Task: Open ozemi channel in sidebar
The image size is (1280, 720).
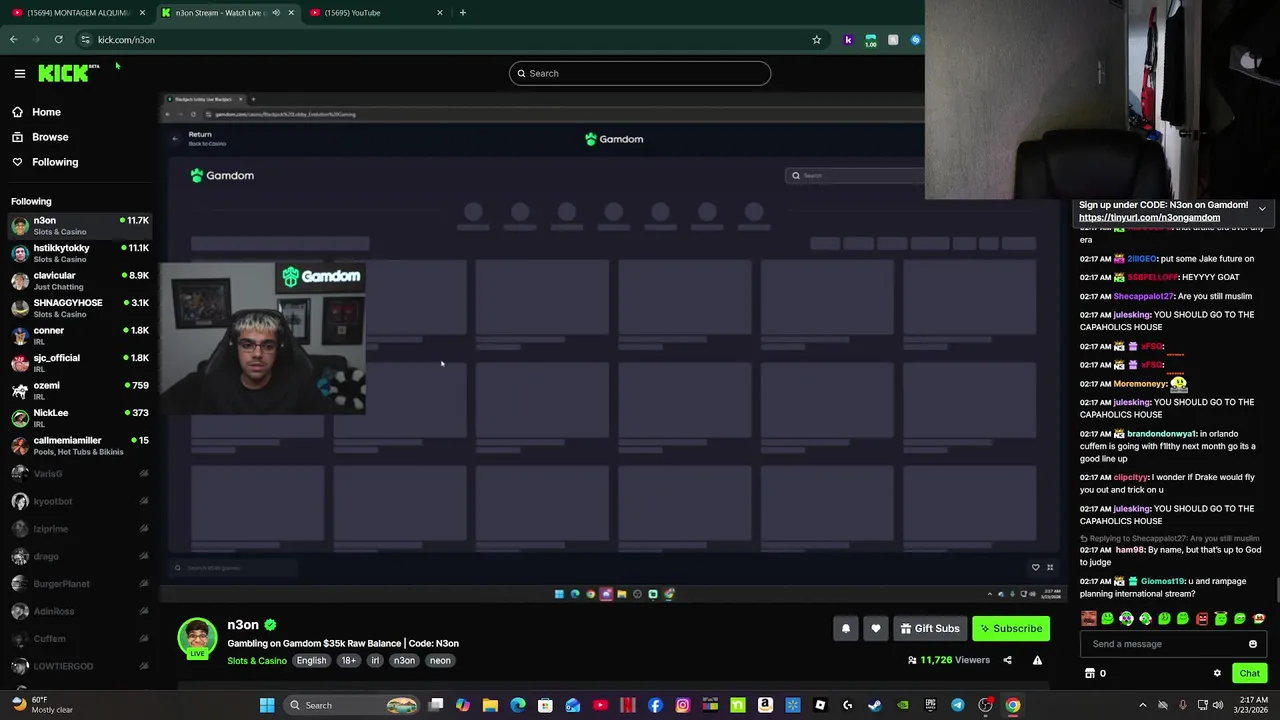Action: click(80, 390)
